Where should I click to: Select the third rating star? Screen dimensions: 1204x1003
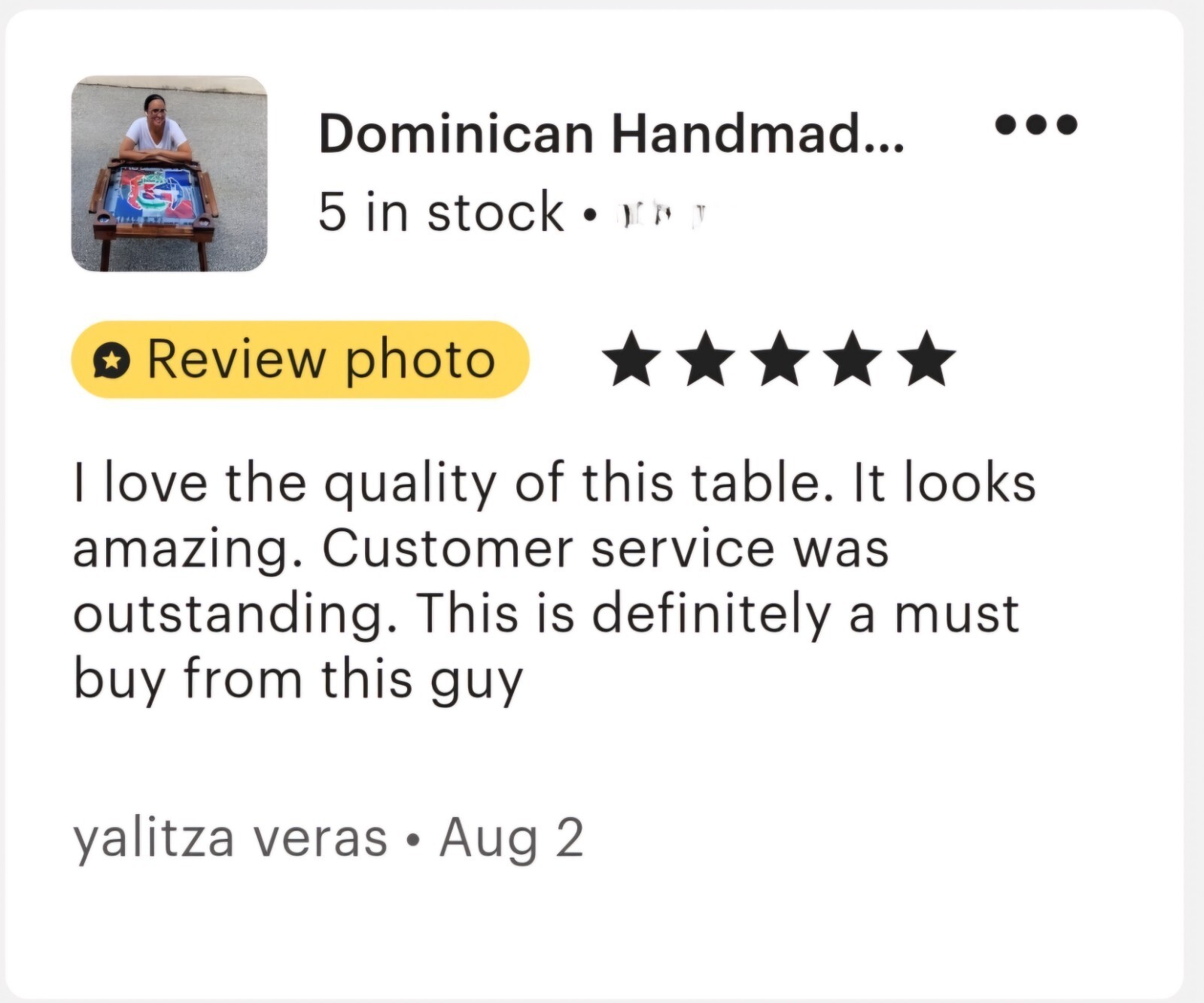coord(780,359)
